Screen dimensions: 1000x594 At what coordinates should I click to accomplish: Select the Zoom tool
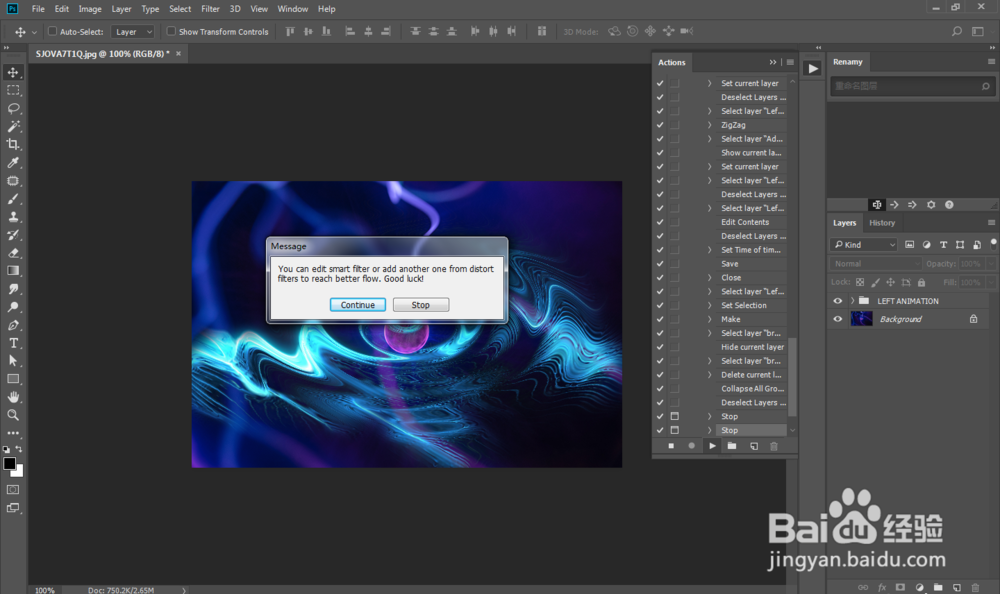point(13,415)
